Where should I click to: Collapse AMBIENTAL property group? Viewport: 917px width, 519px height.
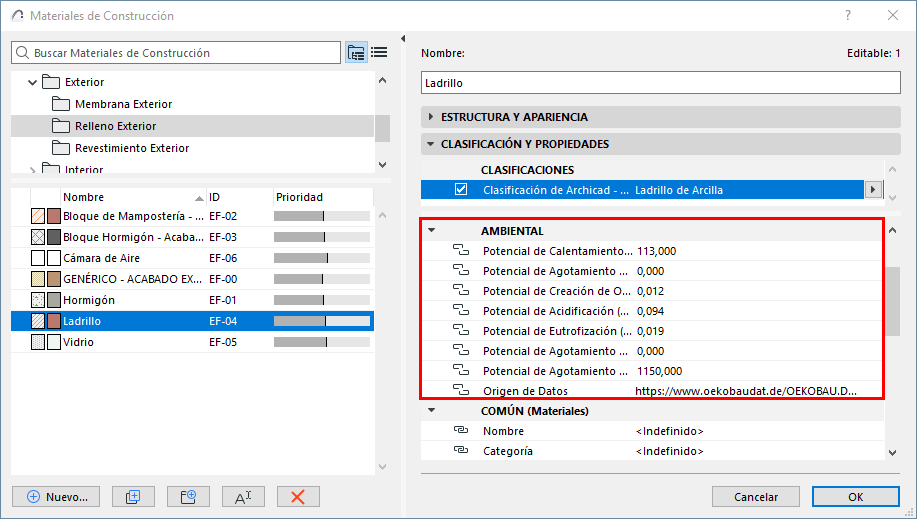[x=432, y=230]
